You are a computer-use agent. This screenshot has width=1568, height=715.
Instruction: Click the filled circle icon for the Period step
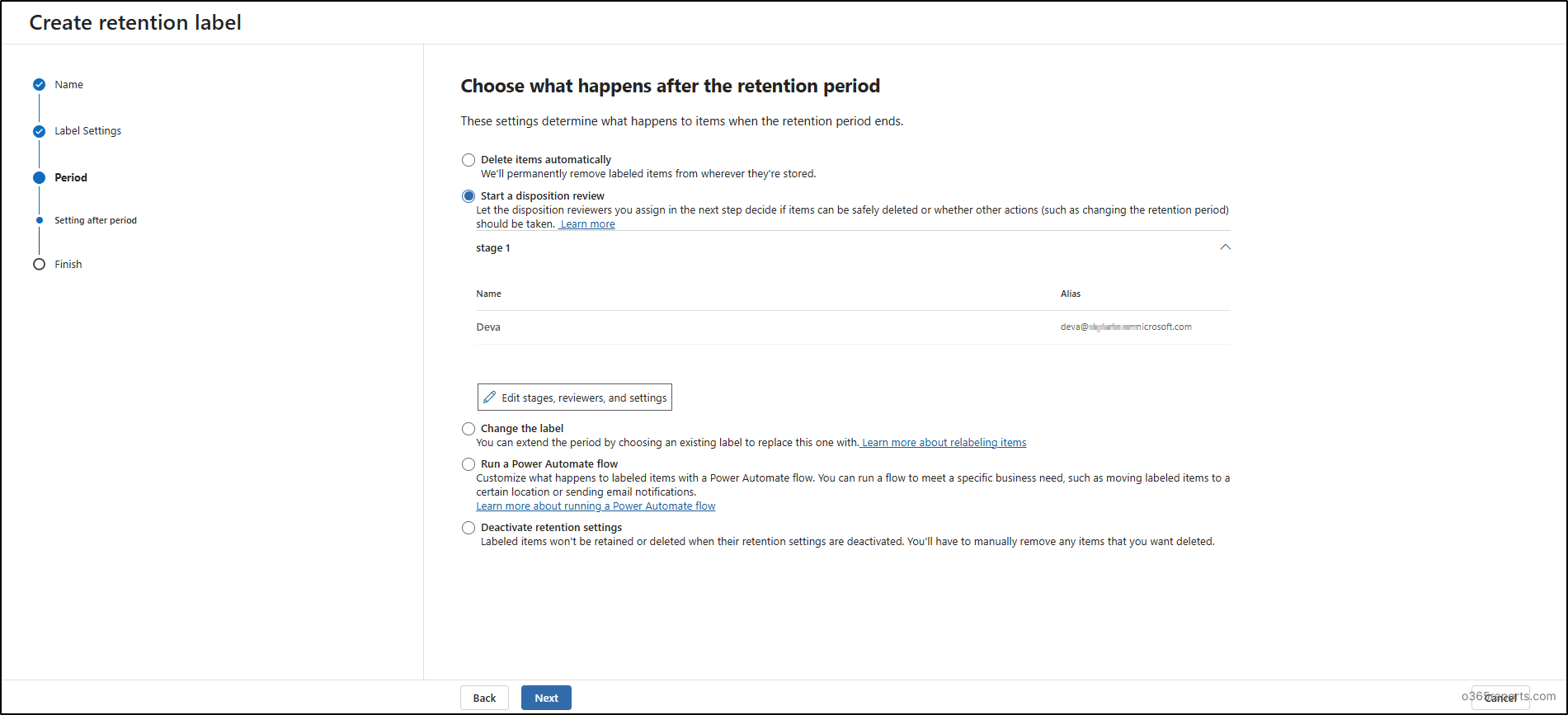38,177
